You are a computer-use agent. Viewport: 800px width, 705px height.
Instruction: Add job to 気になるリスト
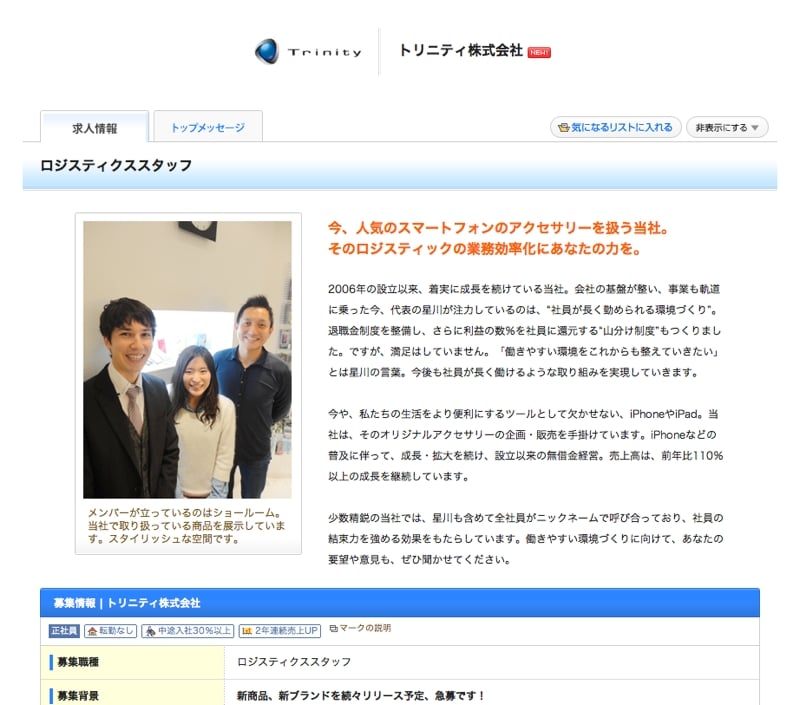pos(616,128)
